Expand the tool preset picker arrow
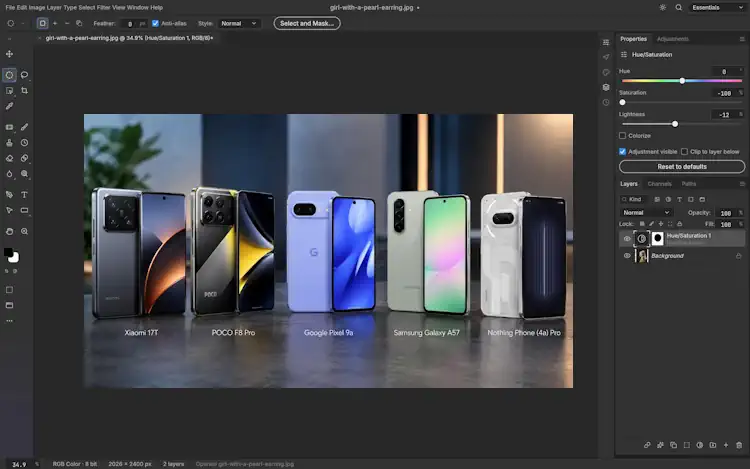 pyautogui.click(x=22, y=23)
